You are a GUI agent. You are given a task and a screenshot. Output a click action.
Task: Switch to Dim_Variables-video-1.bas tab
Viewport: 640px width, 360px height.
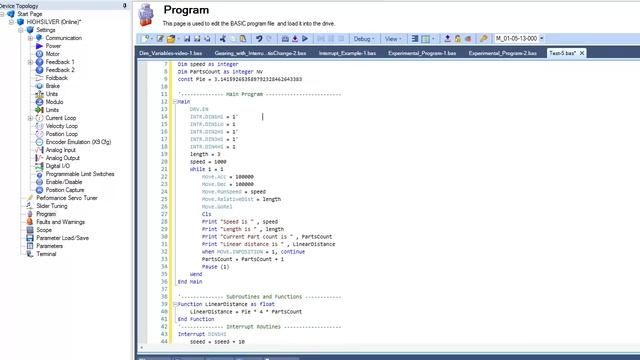(170, 53)
